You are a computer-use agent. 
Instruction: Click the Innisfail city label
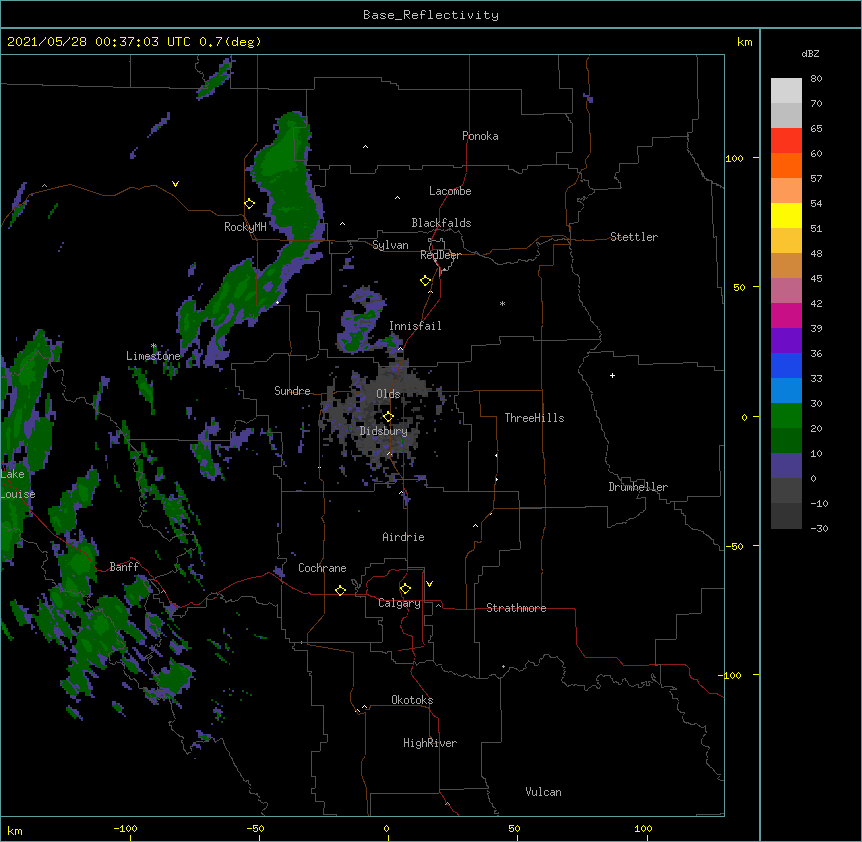[x=415, y=326]
